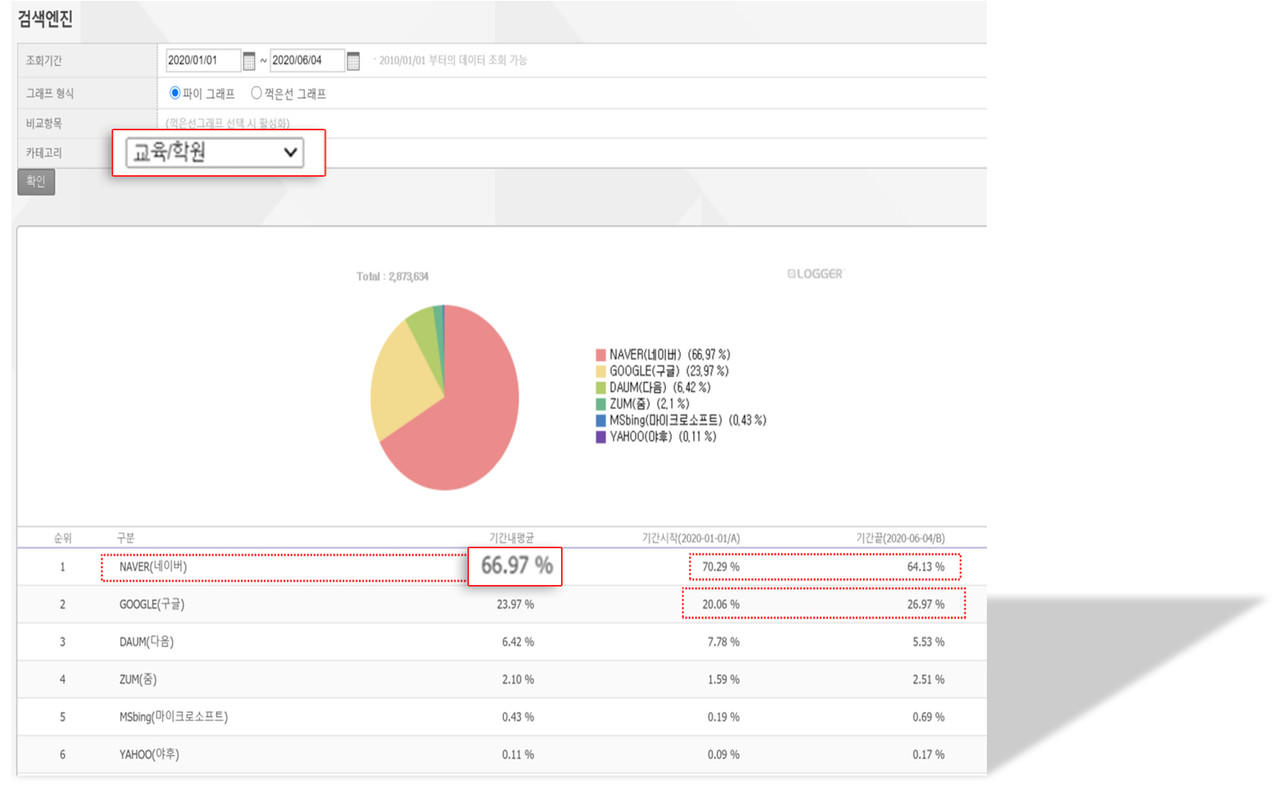Click GOOGLE's period start value 20.06 %
This screenshot has width=1280, height=787.
(720, 605)
